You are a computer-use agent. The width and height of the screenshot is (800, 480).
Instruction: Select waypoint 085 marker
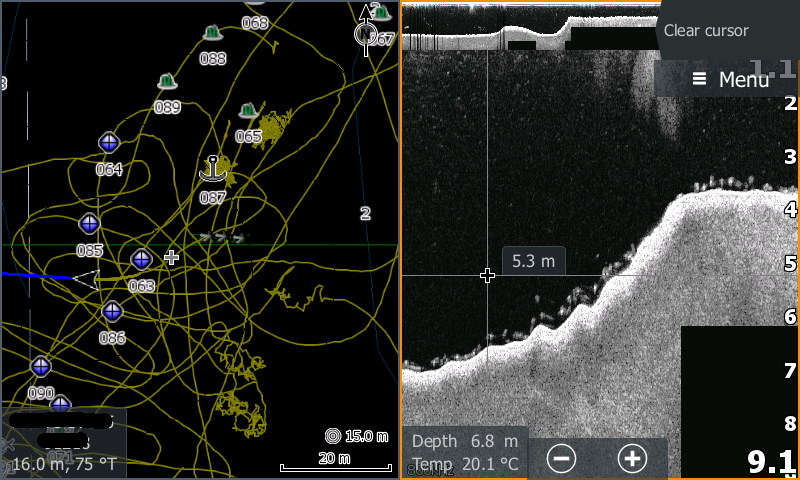pos(90,223)
